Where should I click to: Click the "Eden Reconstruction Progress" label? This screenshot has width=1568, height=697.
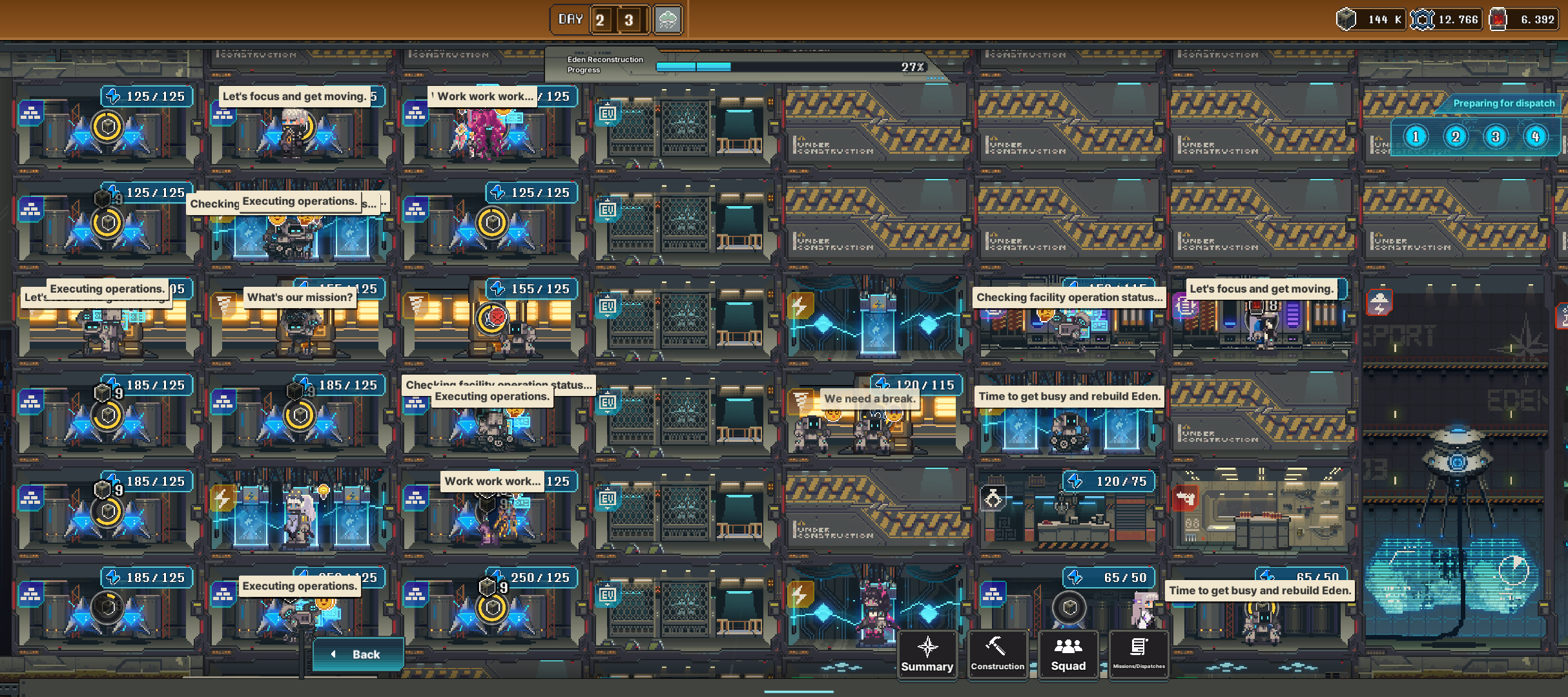(605, 65)
